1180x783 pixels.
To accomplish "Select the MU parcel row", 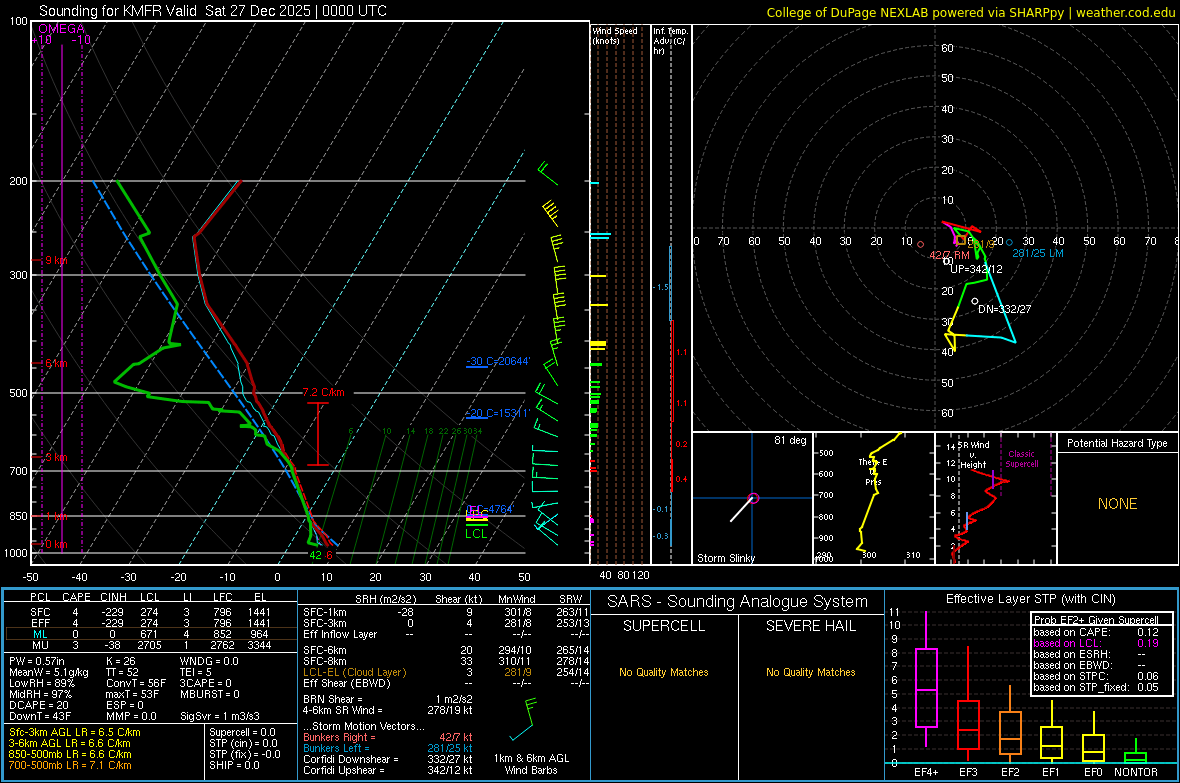I will click(151, 645).
